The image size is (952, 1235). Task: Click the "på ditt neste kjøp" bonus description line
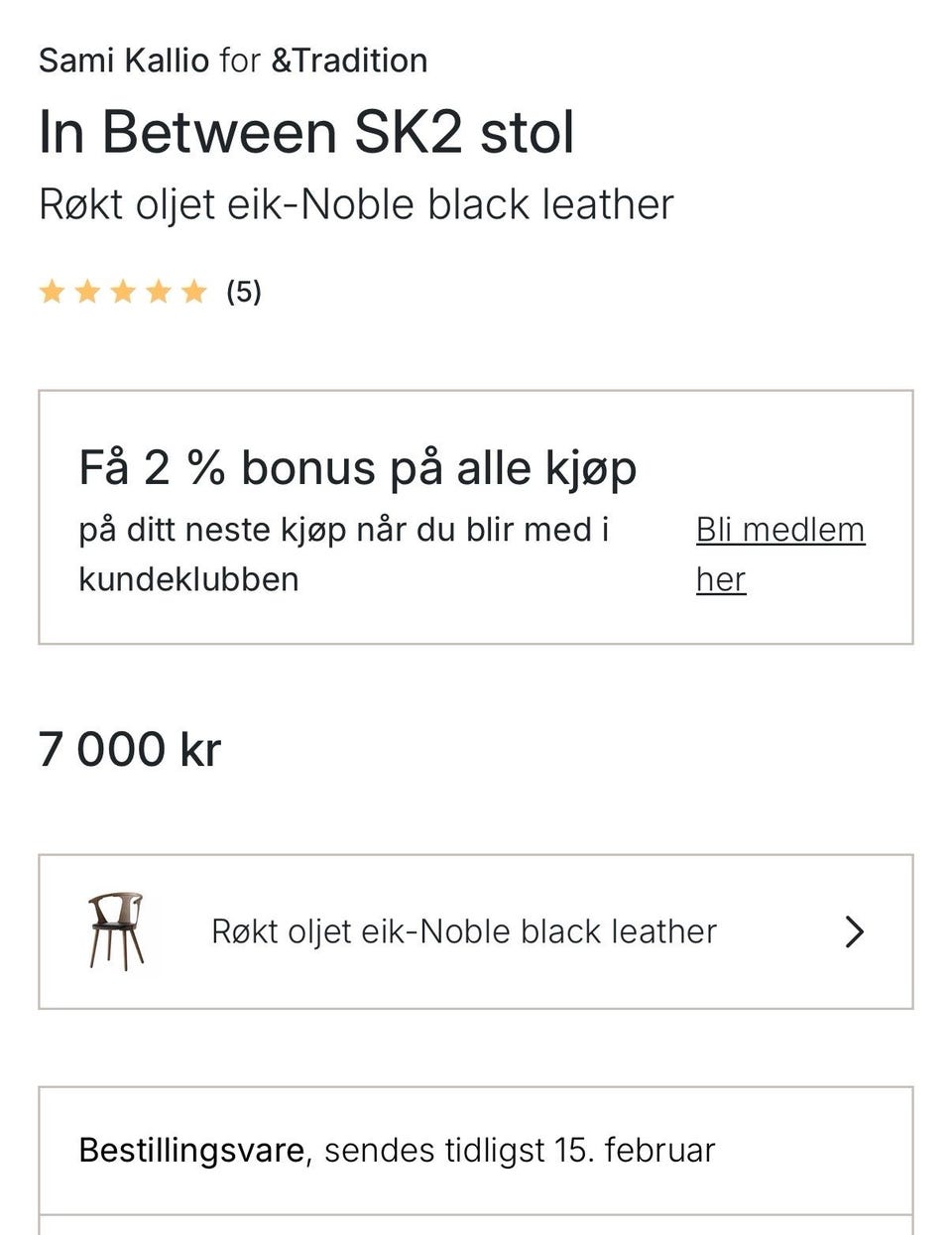click(343, 530)
